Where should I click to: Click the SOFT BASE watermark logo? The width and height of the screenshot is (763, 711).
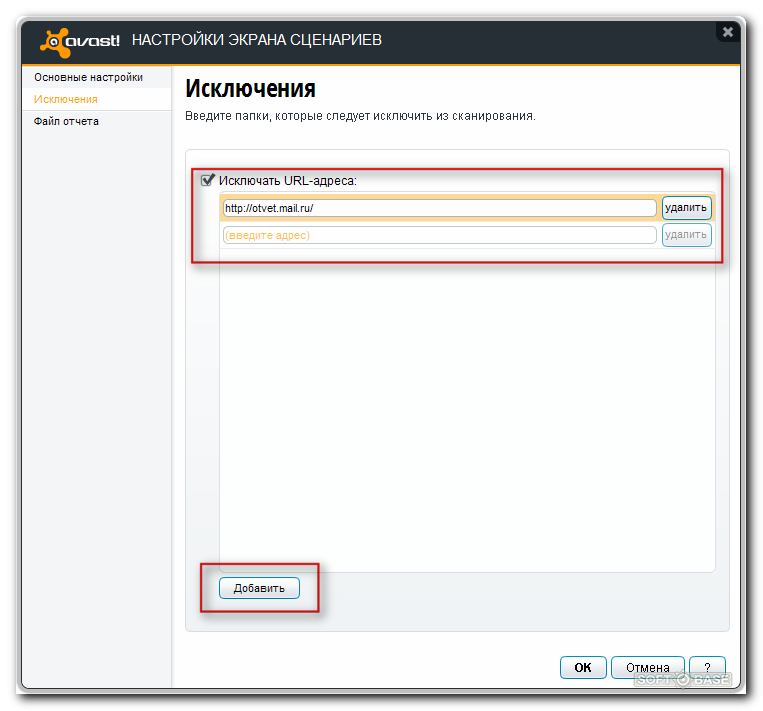684,680
